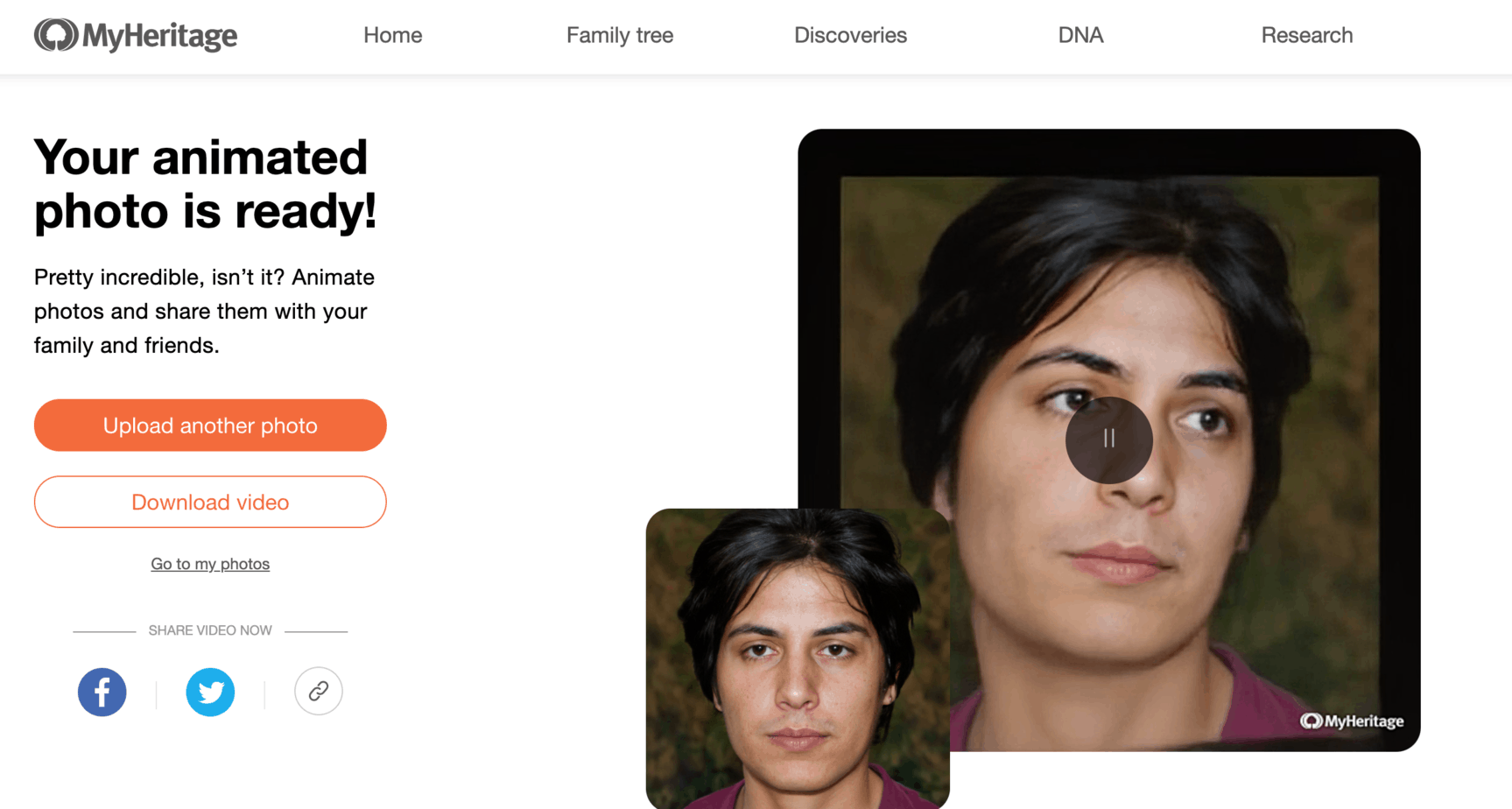Viewport: 1512px width, 809px height.
Task: Open the Research menu
Action: (1306, 36)
